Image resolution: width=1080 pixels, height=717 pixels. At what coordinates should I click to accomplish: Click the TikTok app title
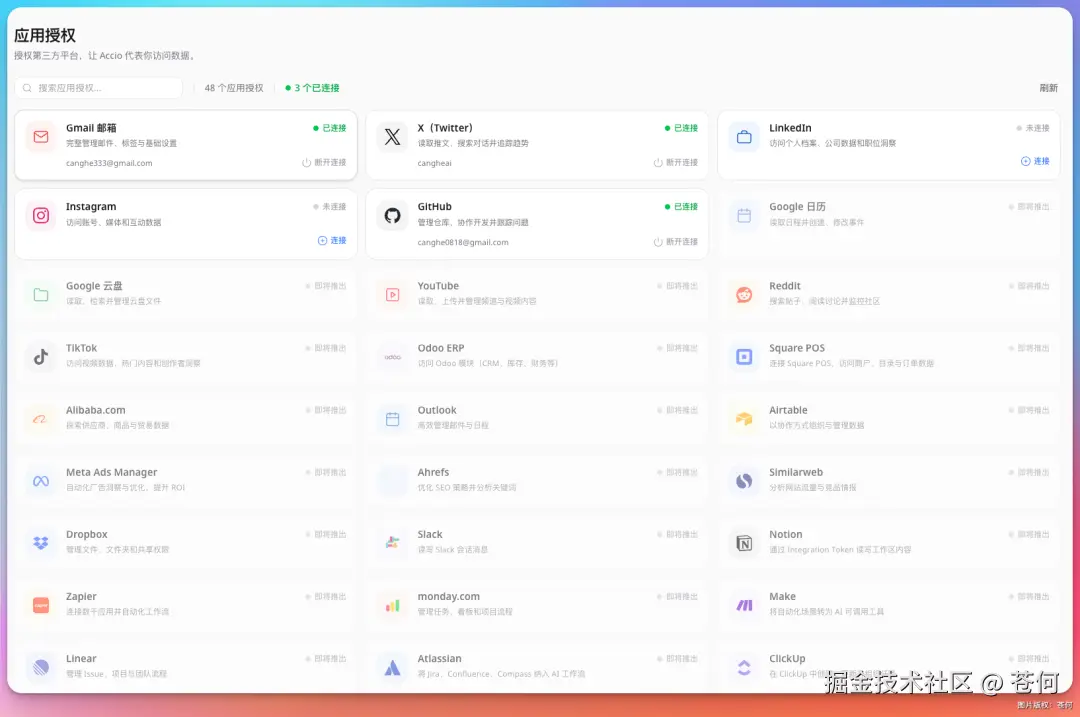[x=81, y=349]
